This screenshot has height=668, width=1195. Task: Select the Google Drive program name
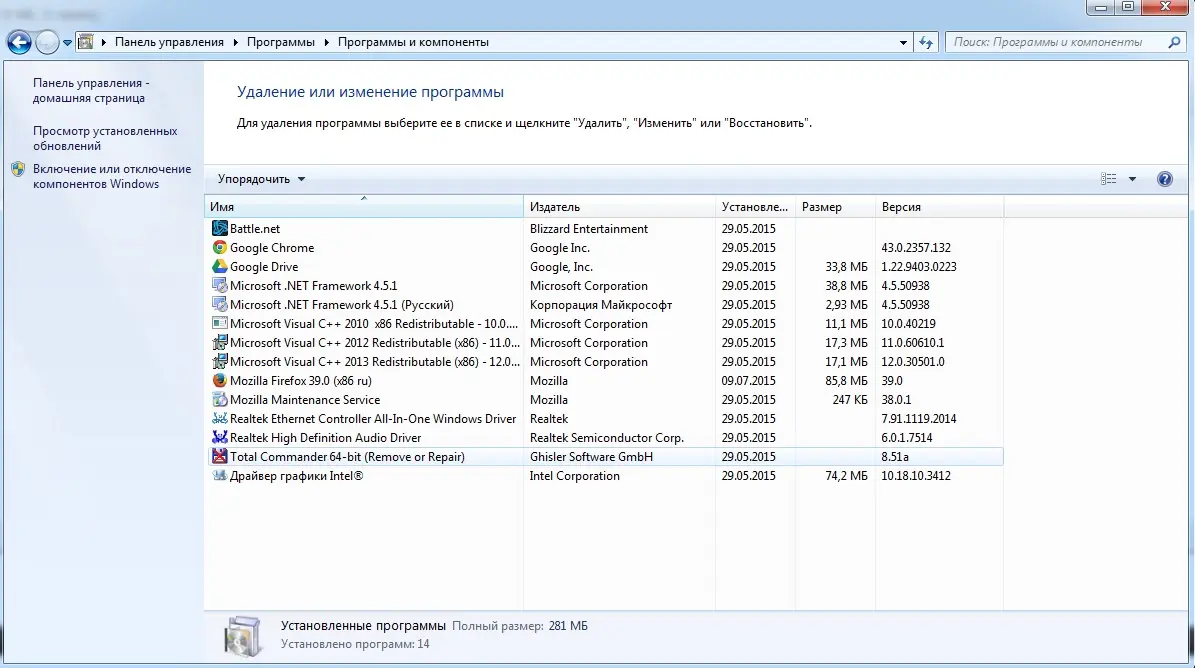[264, 267]
